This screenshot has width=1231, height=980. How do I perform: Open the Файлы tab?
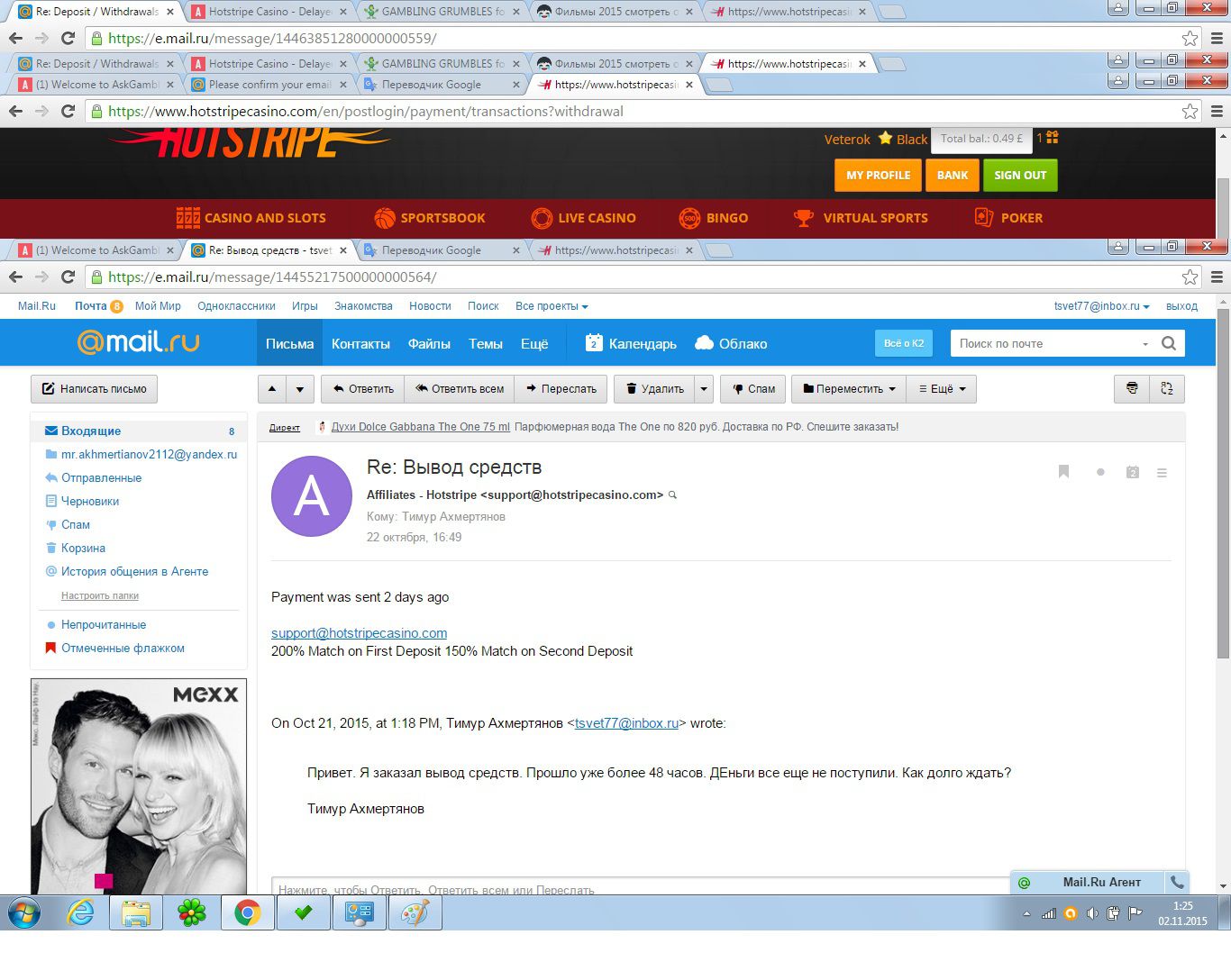429,343
